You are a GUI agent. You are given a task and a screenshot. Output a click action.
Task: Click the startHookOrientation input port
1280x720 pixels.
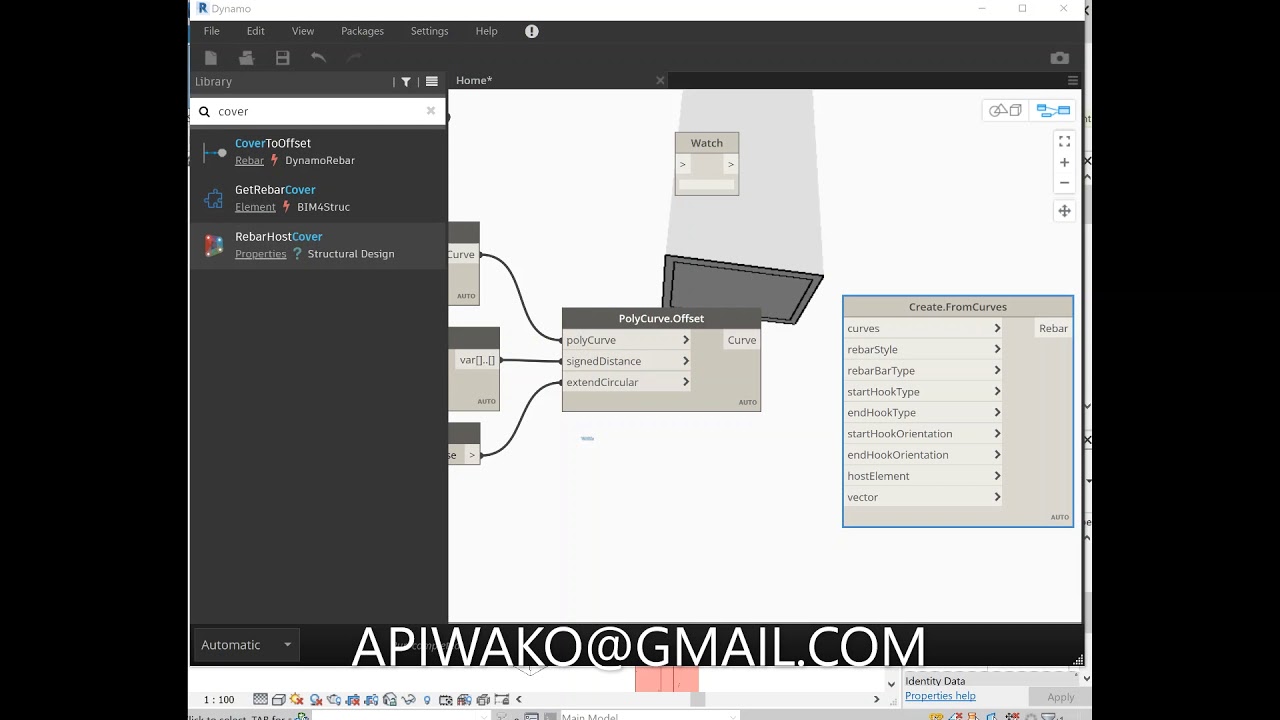tap(923, 434)
